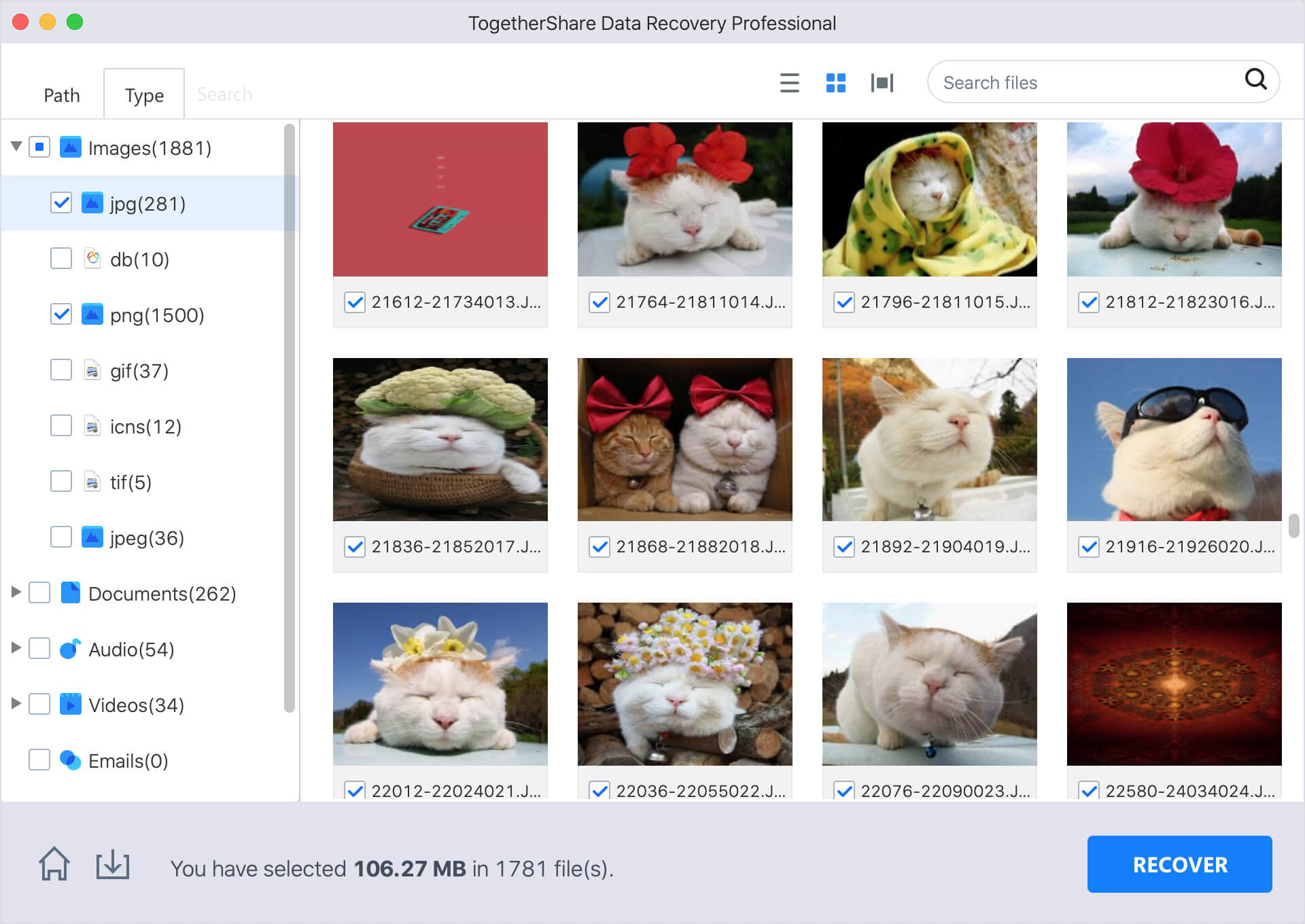Toggle the png(1500) checkbox off
1305x924 pixels.
coord(61,315)
